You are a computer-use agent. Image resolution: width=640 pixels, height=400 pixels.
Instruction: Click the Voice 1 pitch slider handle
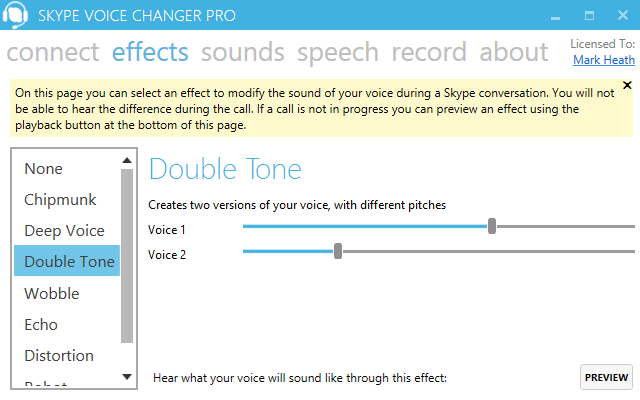(492, 226)
